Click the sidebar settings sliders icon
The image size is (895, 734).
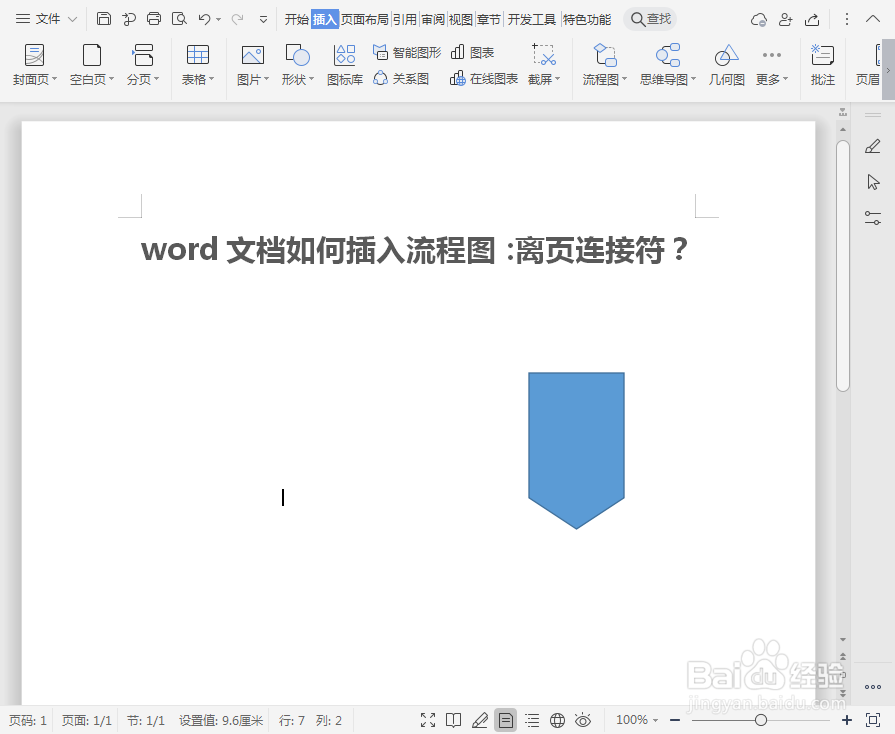[873, 217]
